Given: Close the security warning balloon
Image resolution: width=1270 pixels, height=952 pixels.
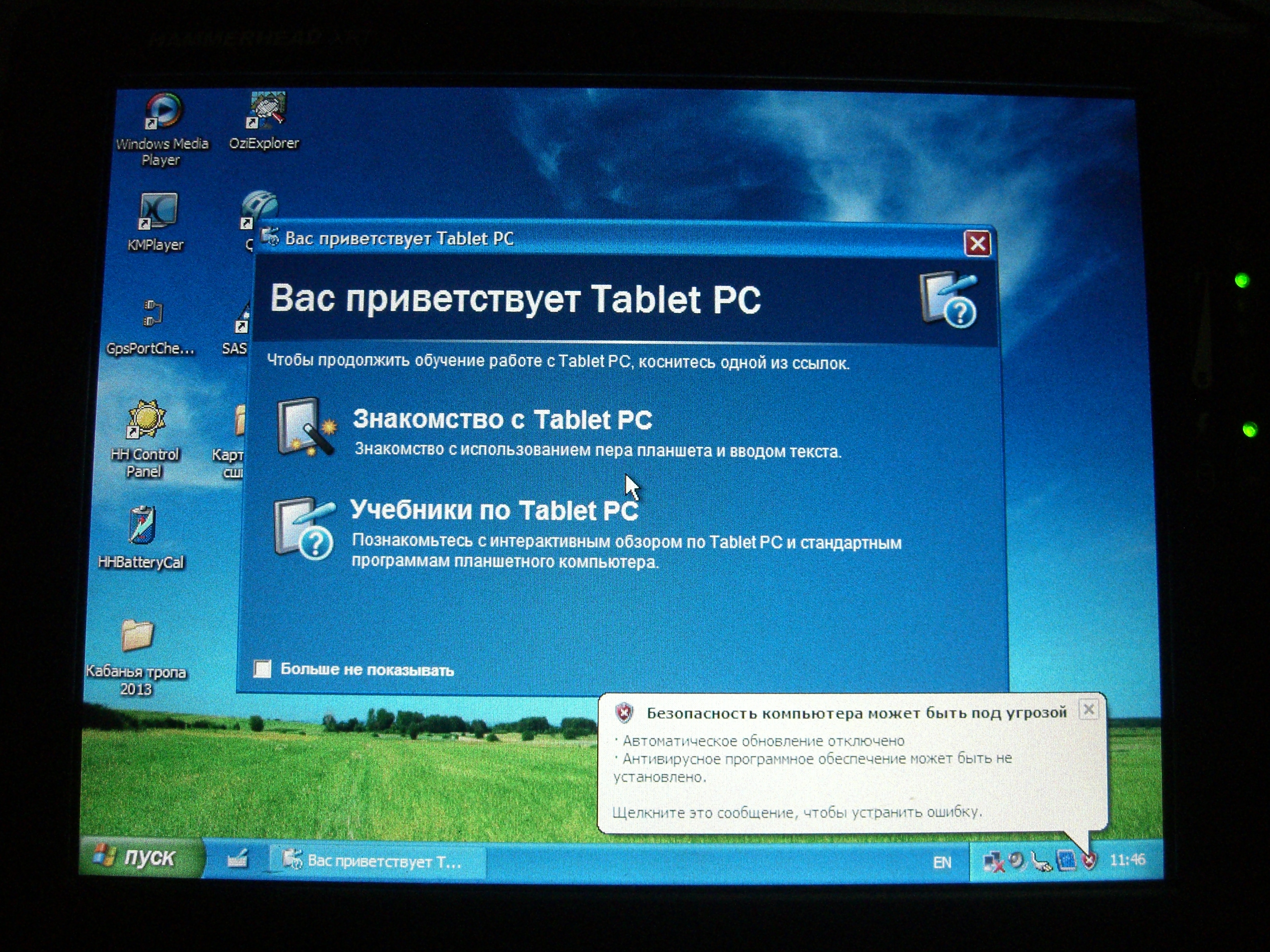Looking at the screenshot, I should pyautogui.click(x=1088, y=710).
